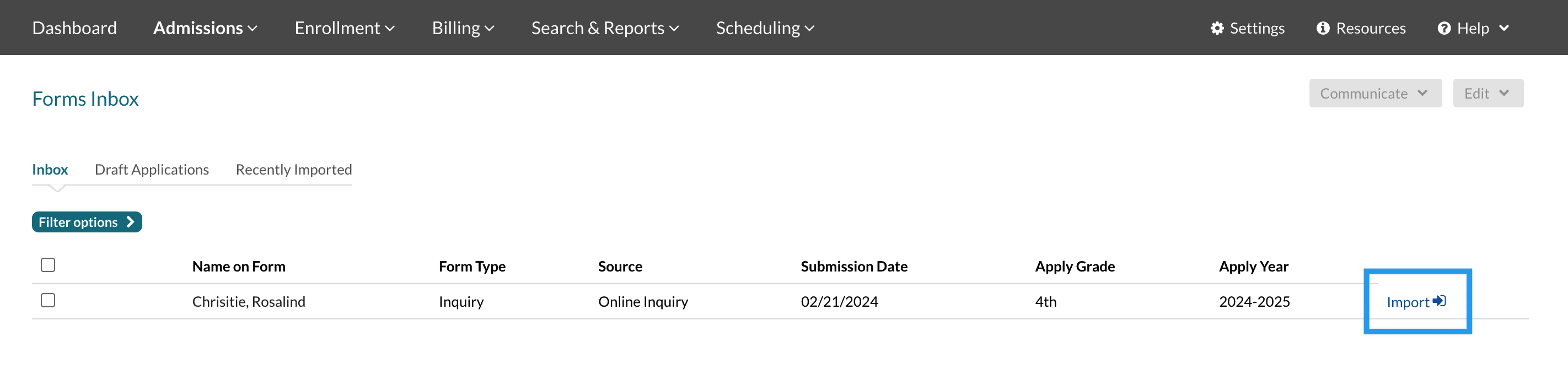Sort by Submission Date column header
The width and height of the screenshot is (1568, 391).
(853, 267)
